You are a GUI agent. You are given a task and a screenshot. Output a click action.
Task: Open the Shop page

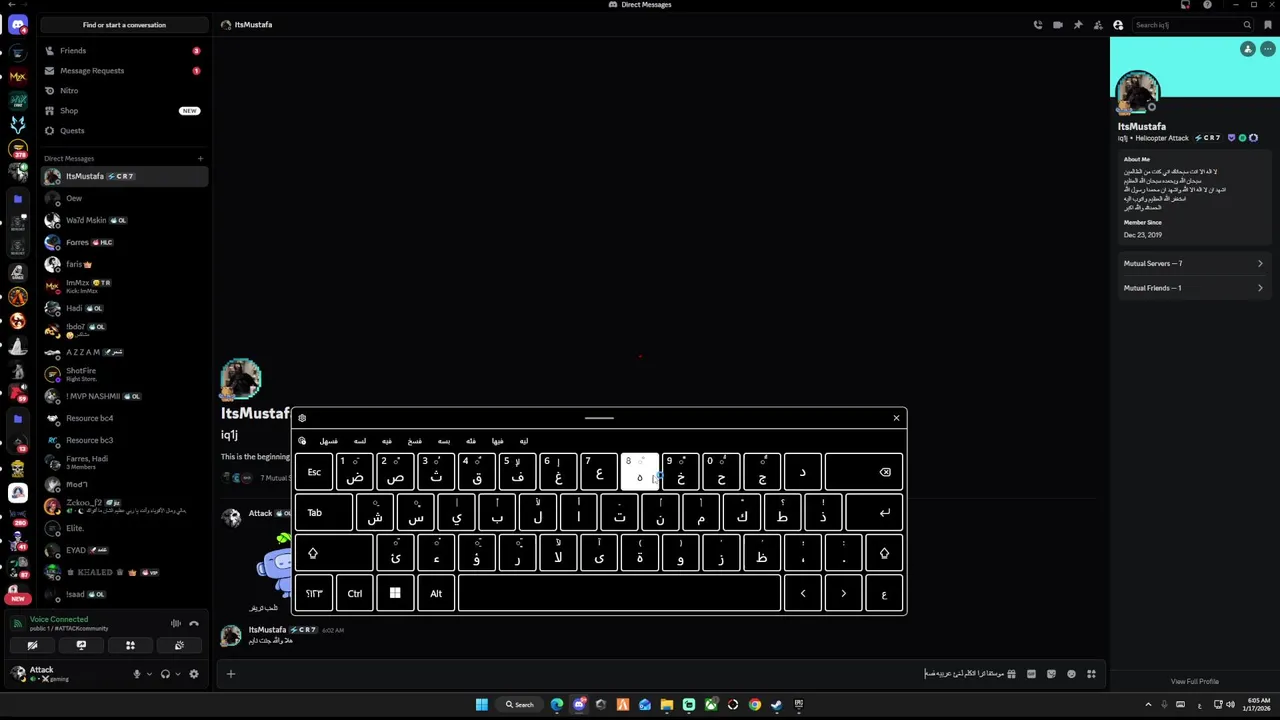click(x=125, y=111)
